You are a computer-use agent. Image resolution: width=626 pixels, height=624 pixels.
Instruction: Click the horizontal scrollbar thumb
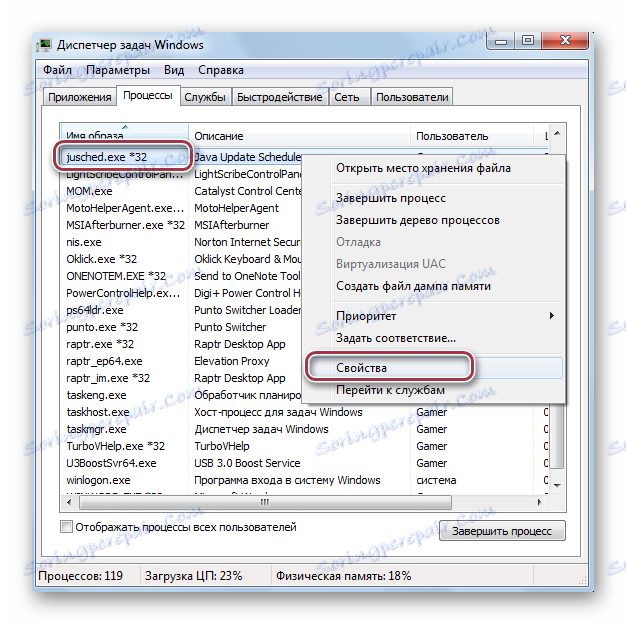pyautogui.click(x=265, y=502)
